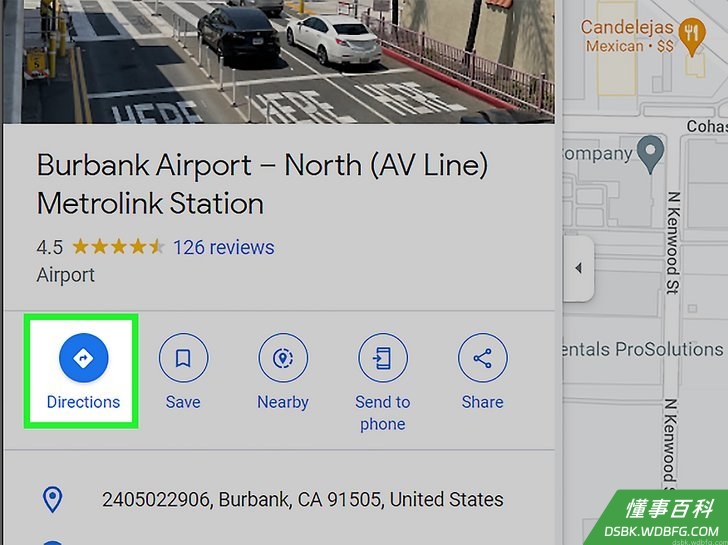This screenshot has height=545, width=728.
Task: Open the 126 reviews link
Action: tap(224, 247)
